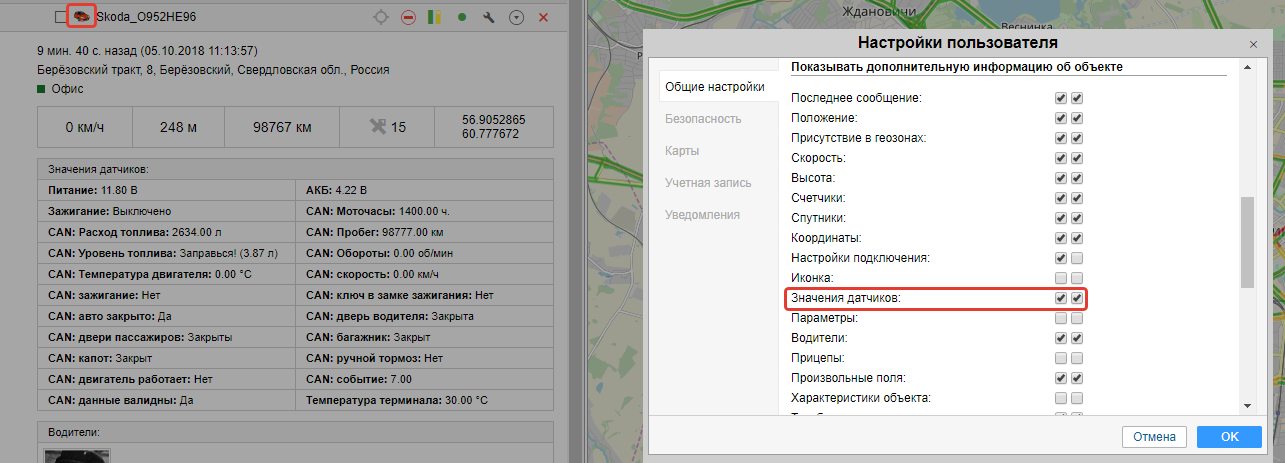
Task: Switch to the Карты tab
Action: [x=682, y=150]
